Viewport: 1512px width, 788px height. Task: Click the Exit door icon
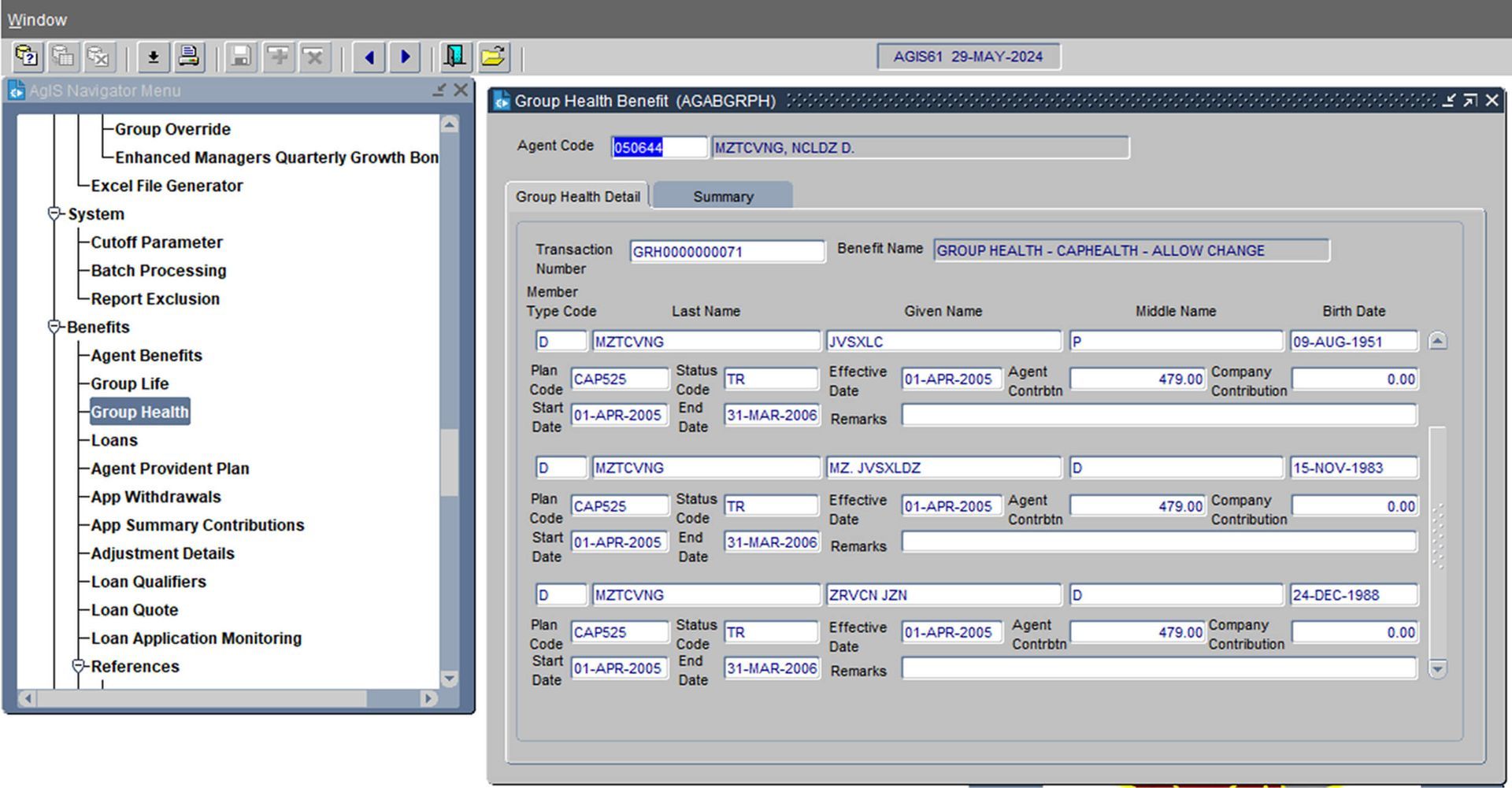[455, 57]
